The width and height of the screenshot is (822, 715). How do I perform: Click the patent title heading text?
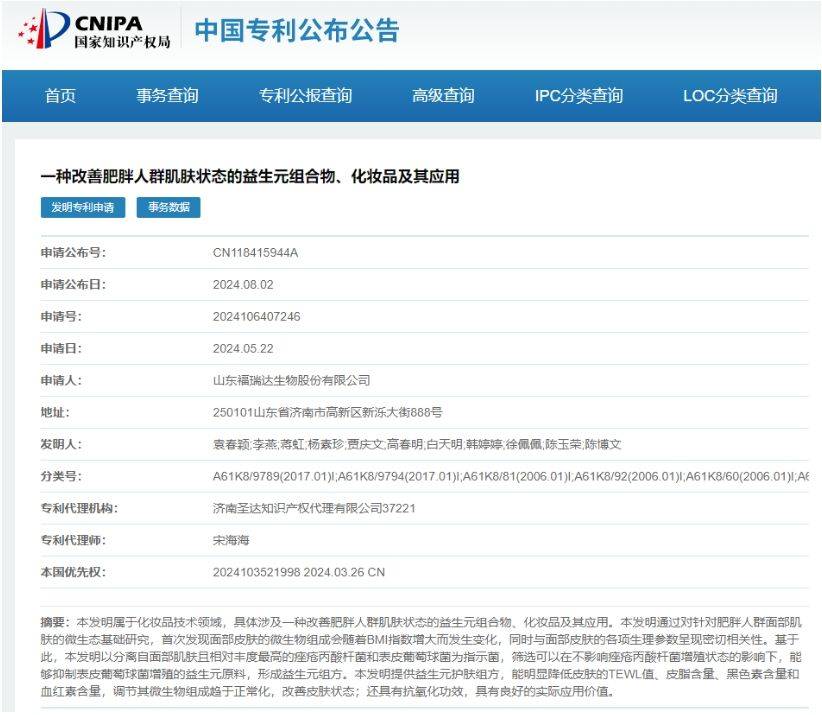[x=250, y=176]
